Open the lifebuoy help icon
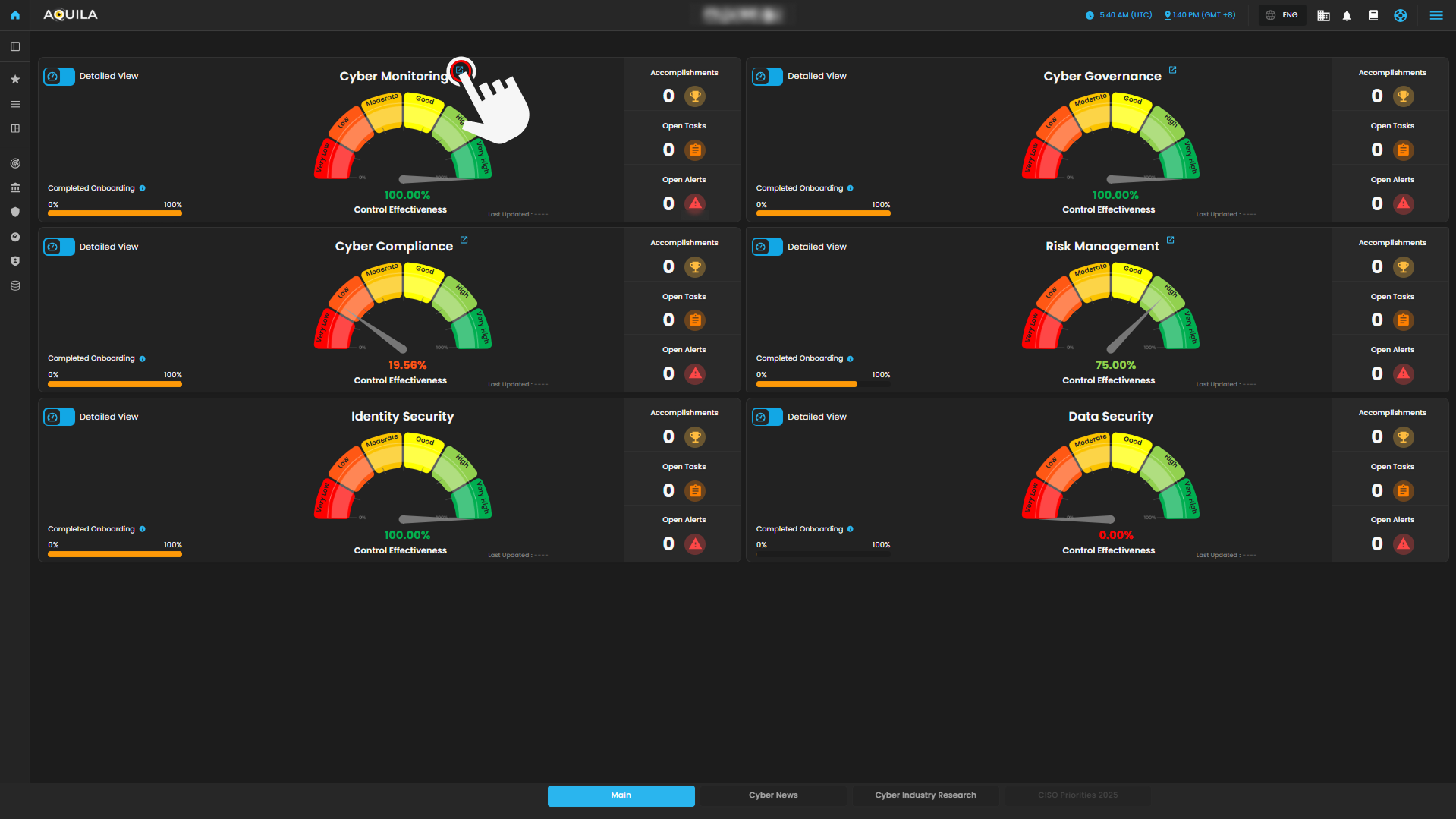 [1400, 15]
